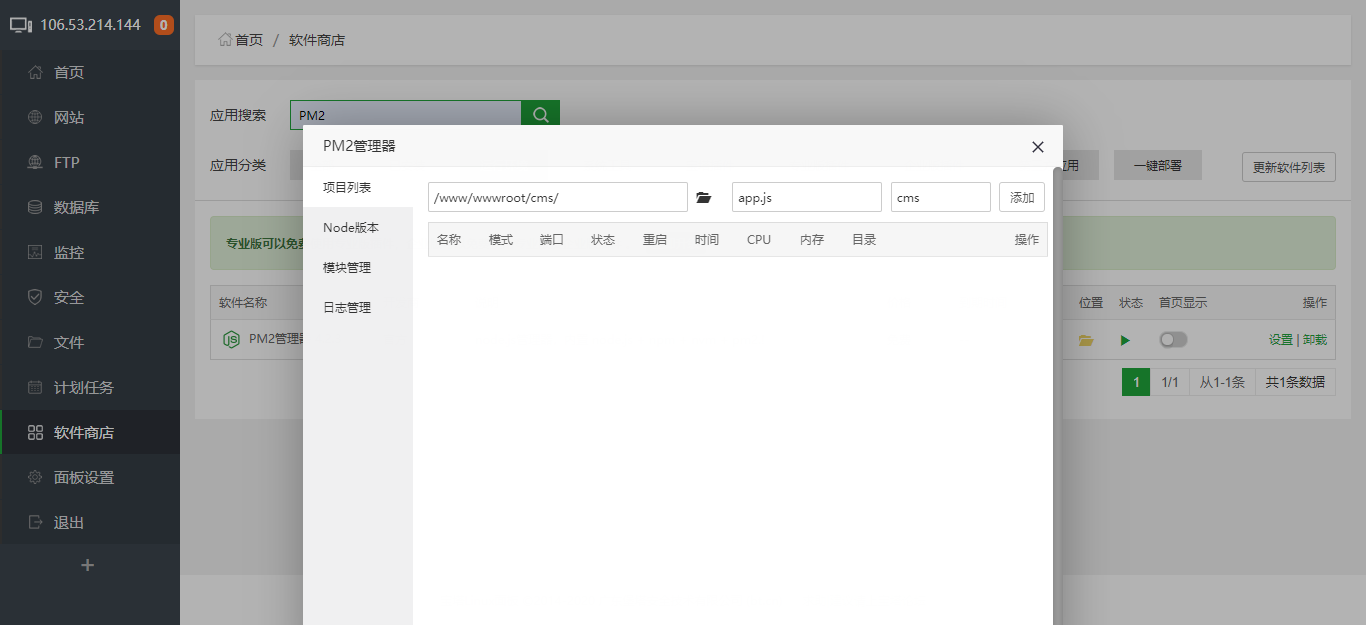The height and width of the screenshot is (625, 1366).
Task: Click the folder icon for 文件
Action: (x=35, y=342)
